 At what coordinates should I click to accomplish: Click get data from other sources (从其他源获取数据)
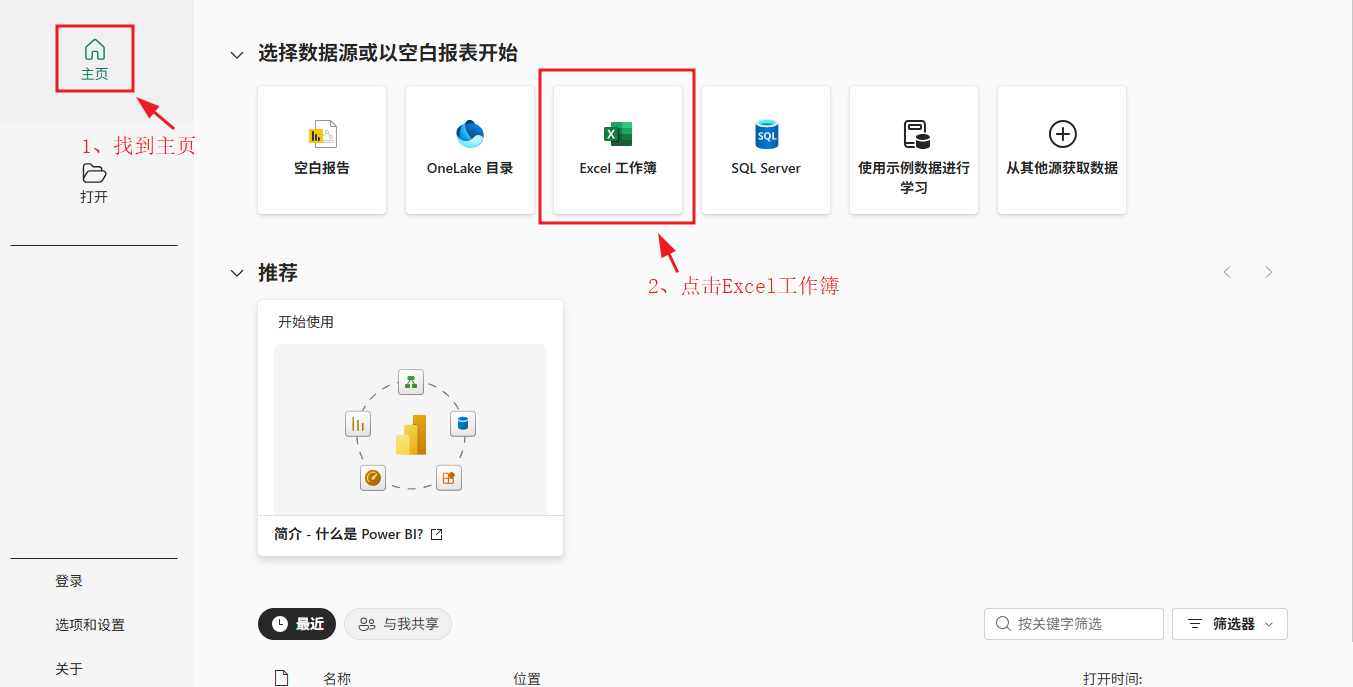[1062, 150]
